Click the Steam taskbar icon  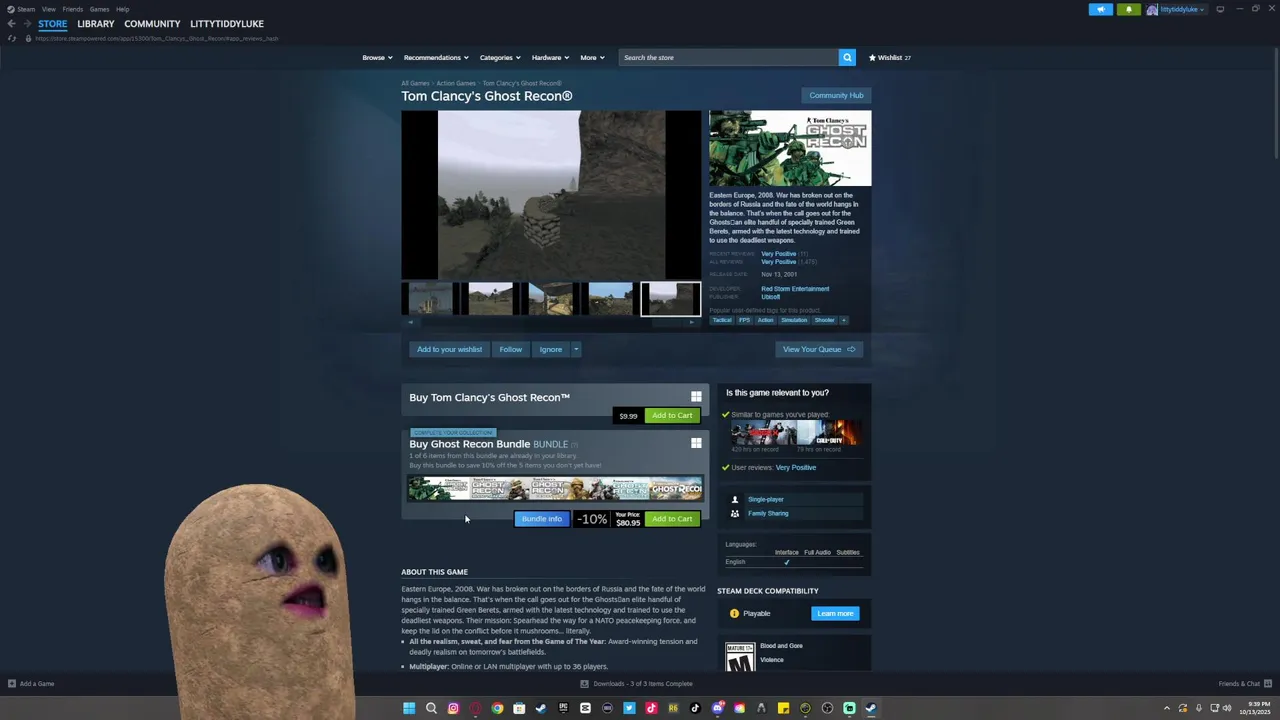pos(871,708)
